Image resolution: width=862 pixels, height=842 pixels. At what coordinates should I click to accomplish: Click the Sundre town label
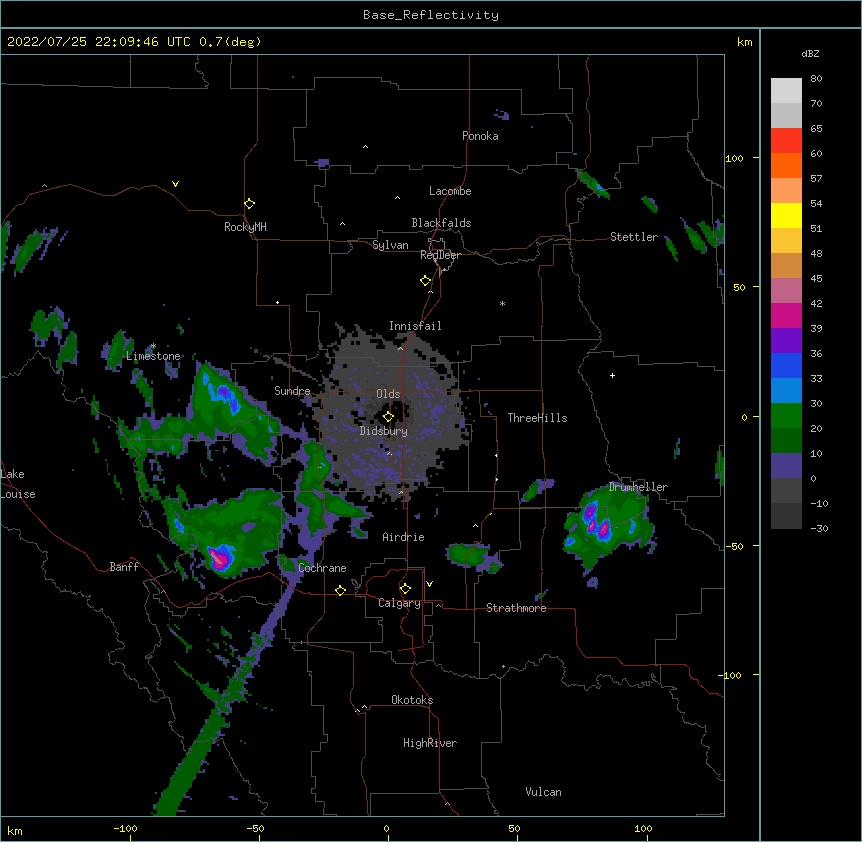click(292, 391)
